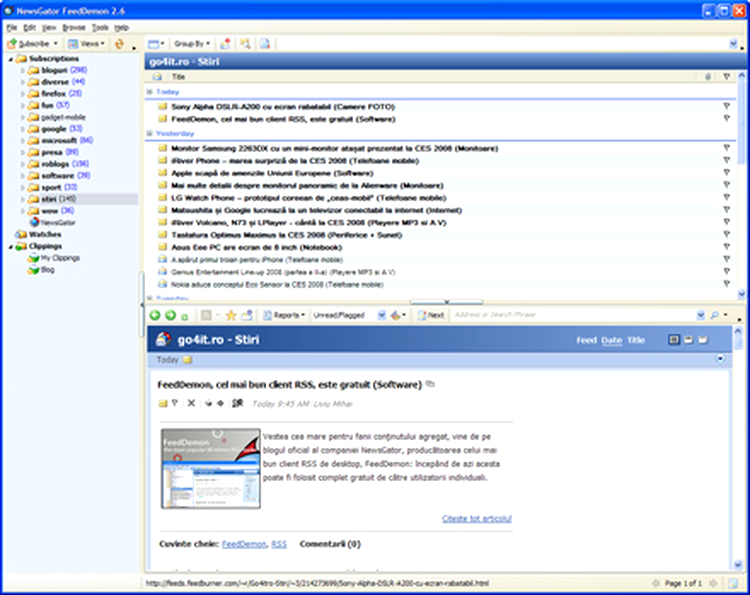Select the microsoft folder
Screen dimensions: 750x595
coord(60,140)
